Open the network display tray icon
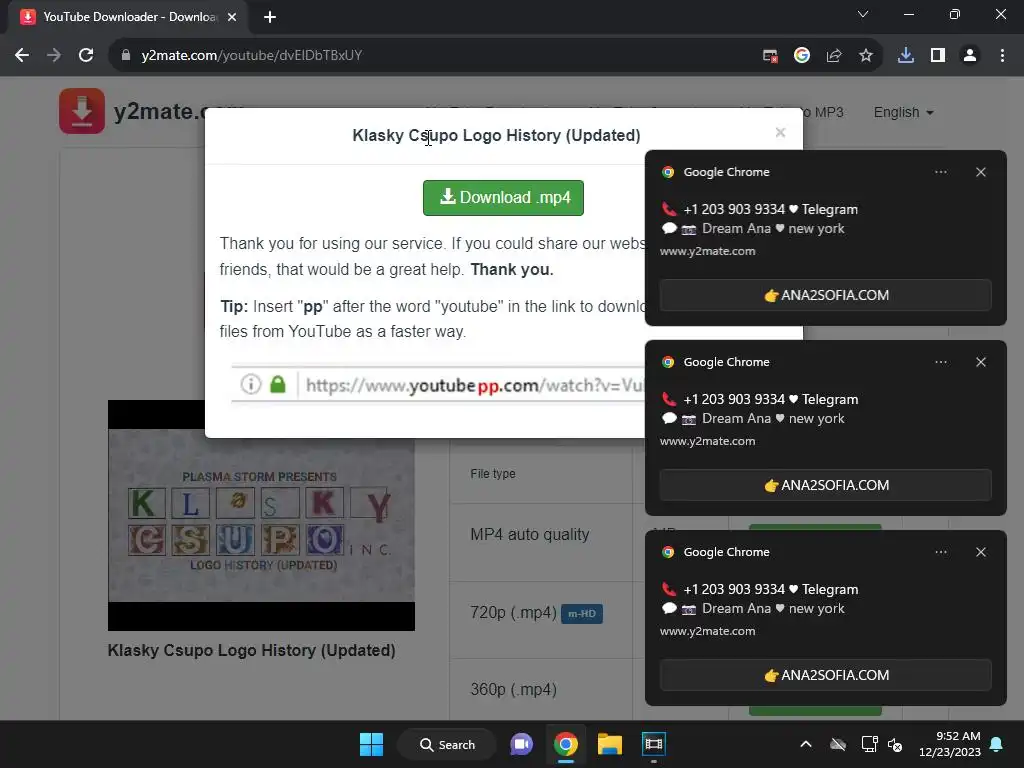The height and width of the screenshot is (768, 1024). click(869, 744)
